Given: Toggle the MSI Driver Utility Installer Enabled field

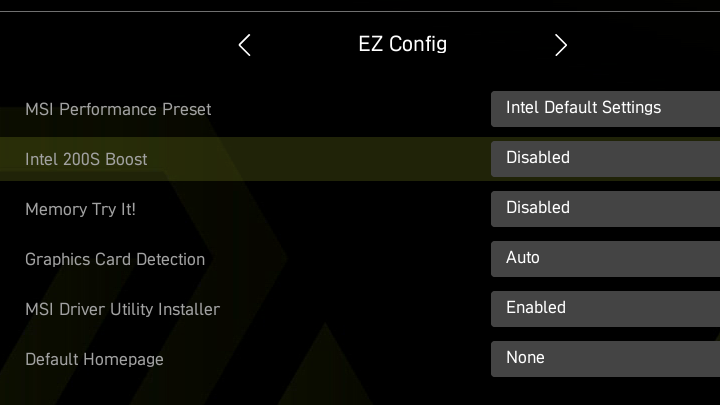Looking at the screenshot, I should [605, 309].
